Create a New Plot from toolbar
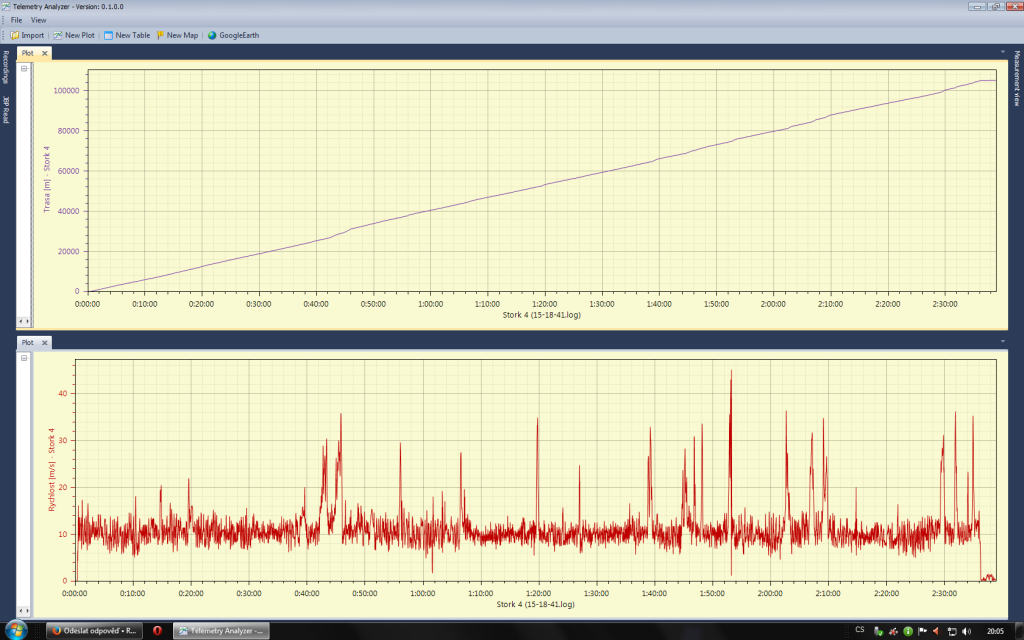The height and width of the screenshot is (640, 1024). pos(74,35)
